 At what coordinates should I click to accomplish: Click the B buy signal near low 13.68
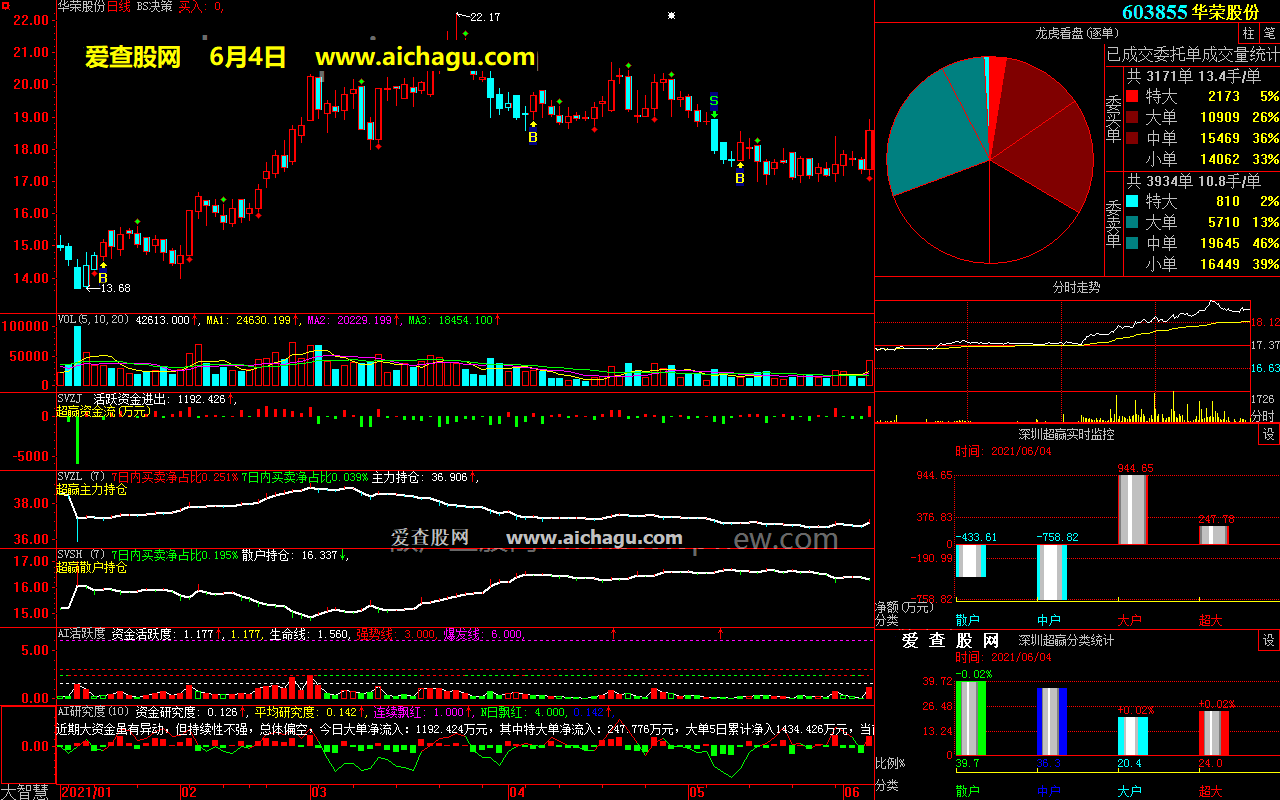coord(102,276)
